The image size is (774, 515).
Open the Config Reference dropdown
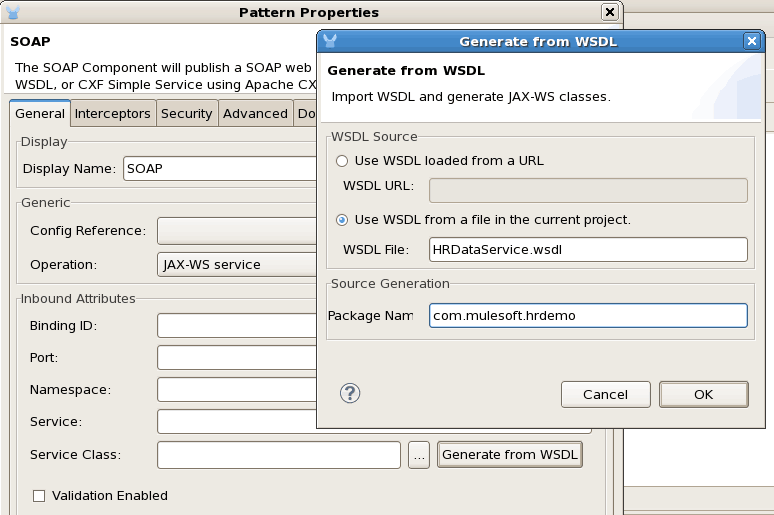[237, 231]
